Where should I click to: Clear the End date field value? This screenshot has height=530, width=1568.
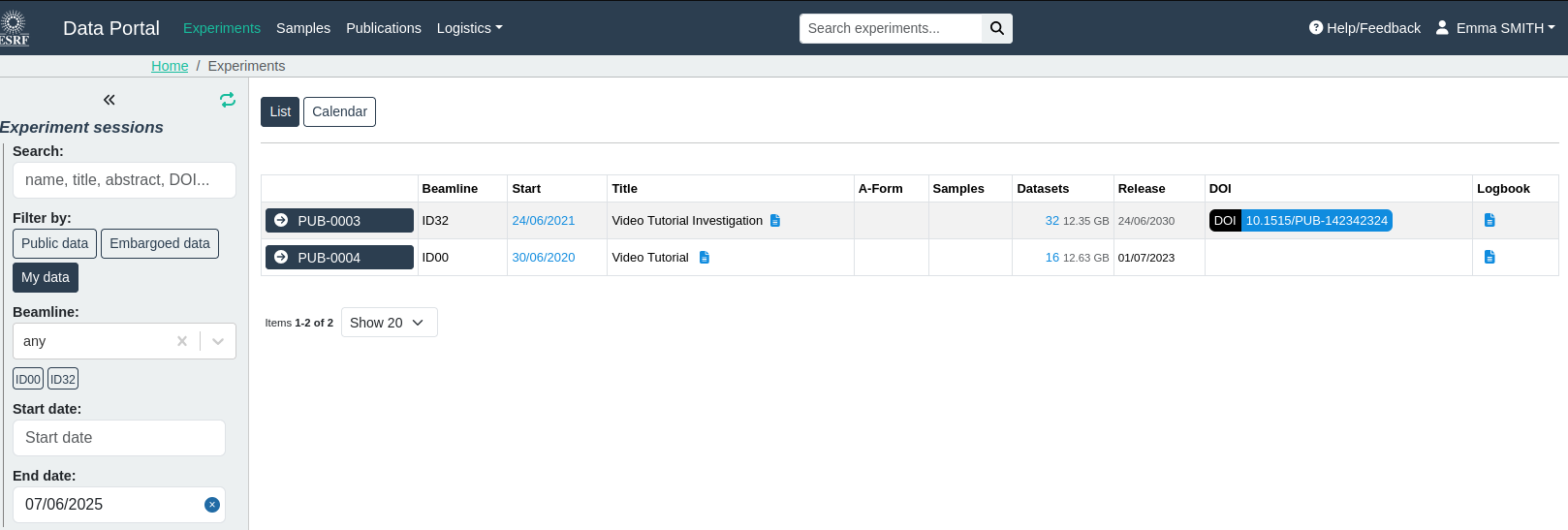point(212,505)
